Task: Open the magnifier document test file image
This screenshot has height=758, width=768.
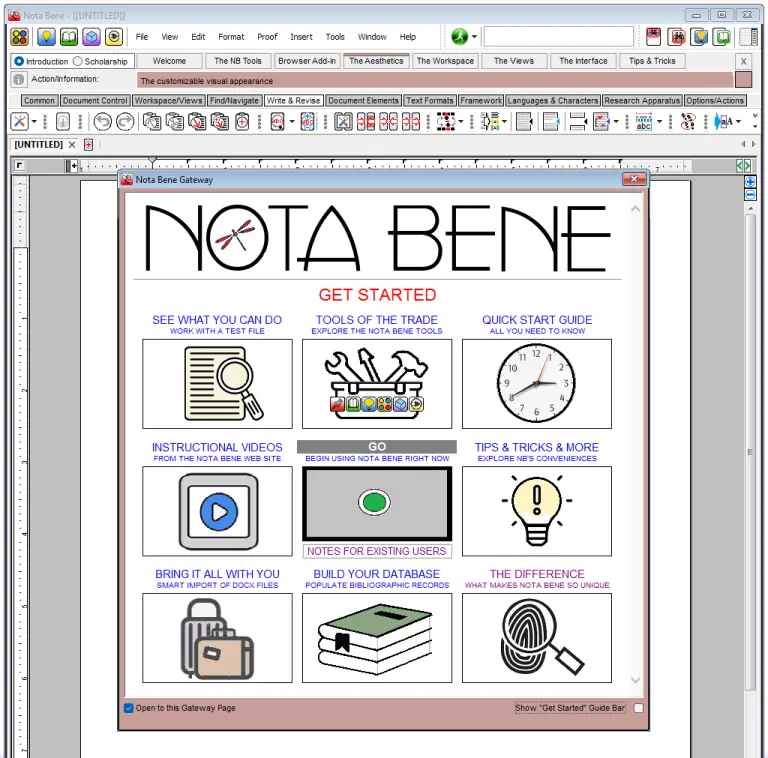Action: pos(217,383)
